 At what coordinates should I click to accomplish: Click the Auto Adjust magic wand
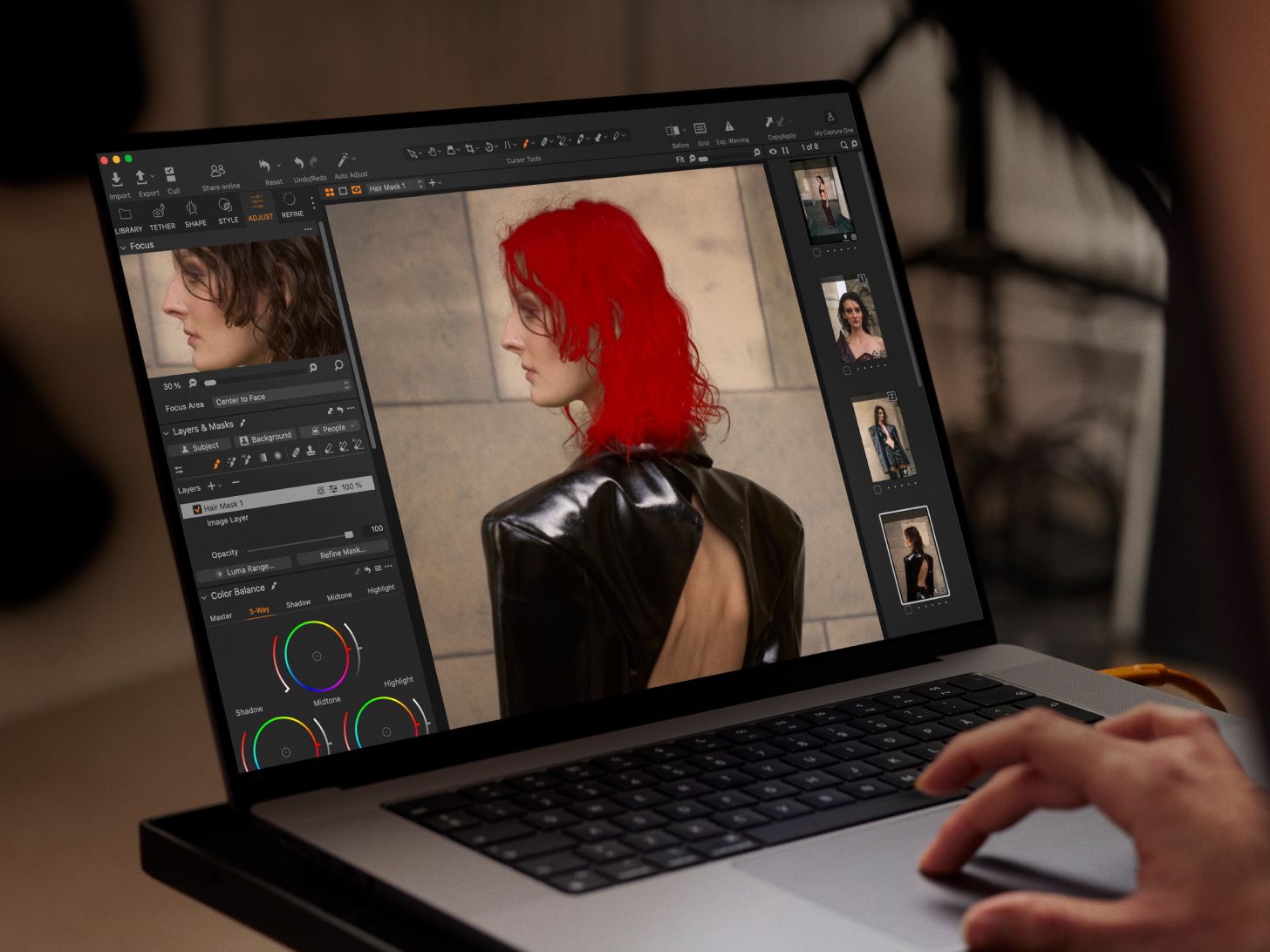[x=345, y=160]
